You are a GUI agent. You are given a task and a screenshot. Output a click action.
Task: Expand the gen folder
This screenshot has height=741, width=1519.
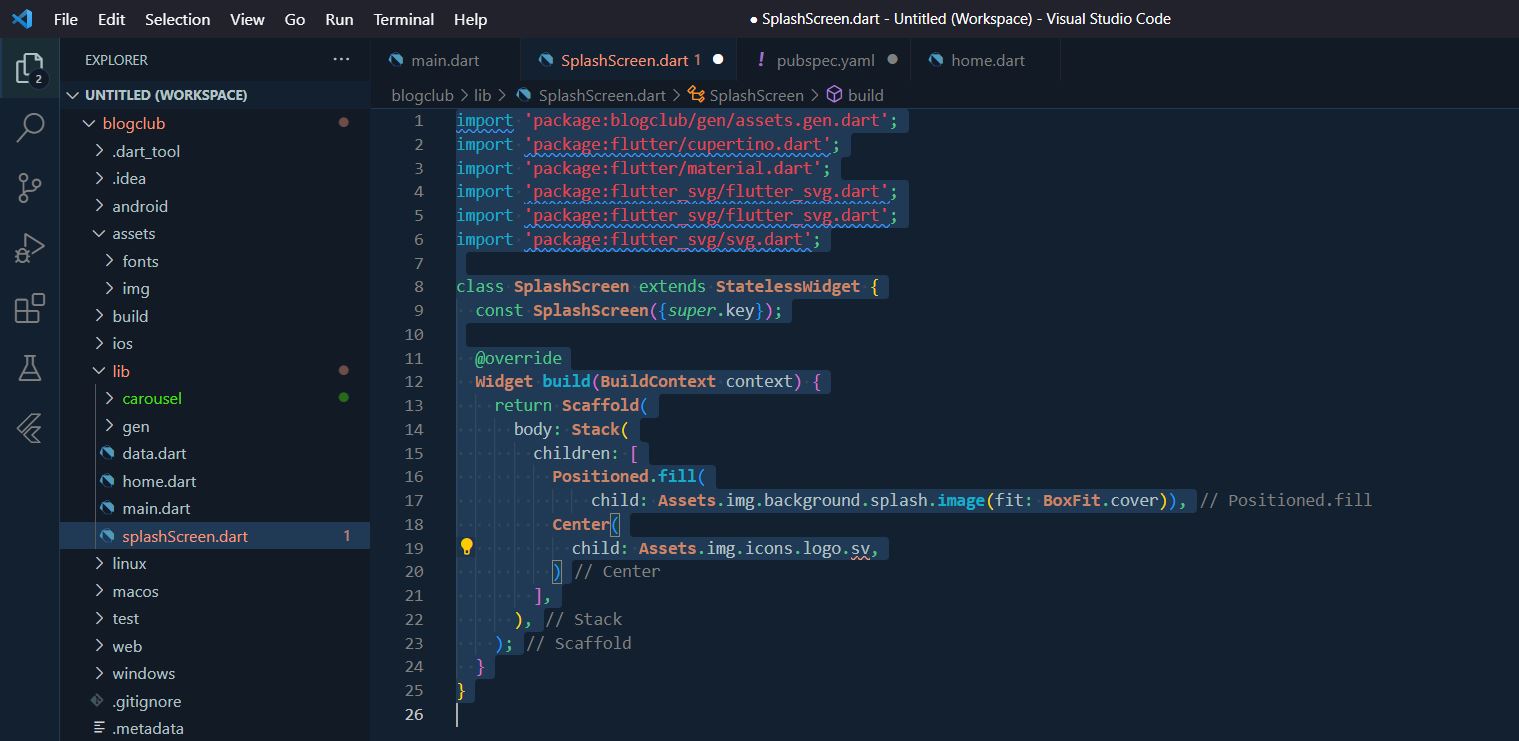(215, 426)
